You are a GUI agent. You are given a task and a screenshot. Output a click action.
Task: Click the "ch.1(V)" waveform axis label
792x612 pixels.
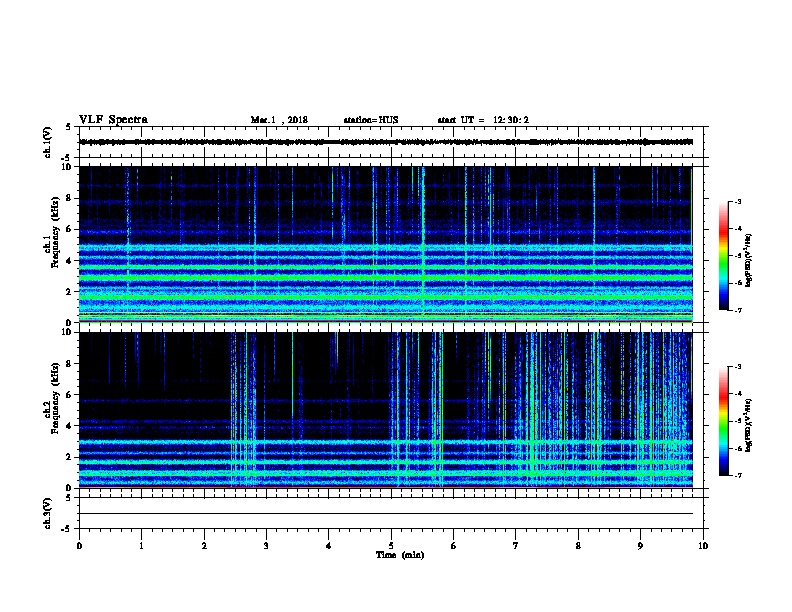(x=47, y=142)
